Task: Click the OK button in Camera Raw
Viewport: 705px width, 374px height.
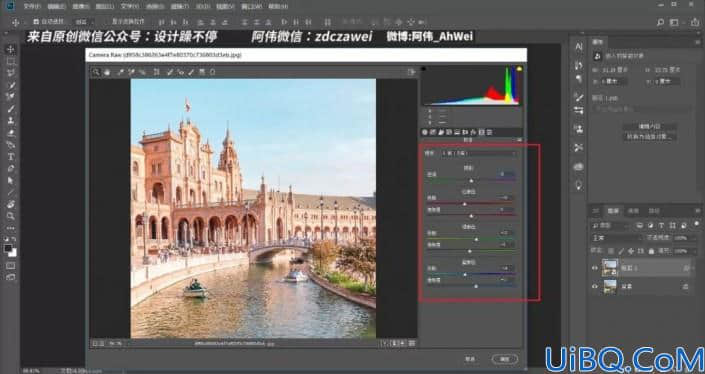Action: [x=505, y=359]
